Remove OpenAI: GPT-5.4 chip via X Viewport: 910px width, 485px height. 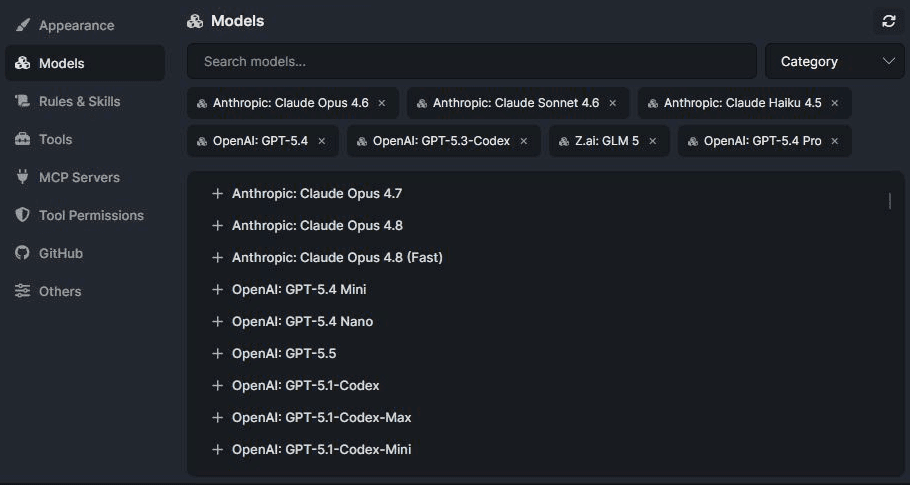(x=322, y=141)
